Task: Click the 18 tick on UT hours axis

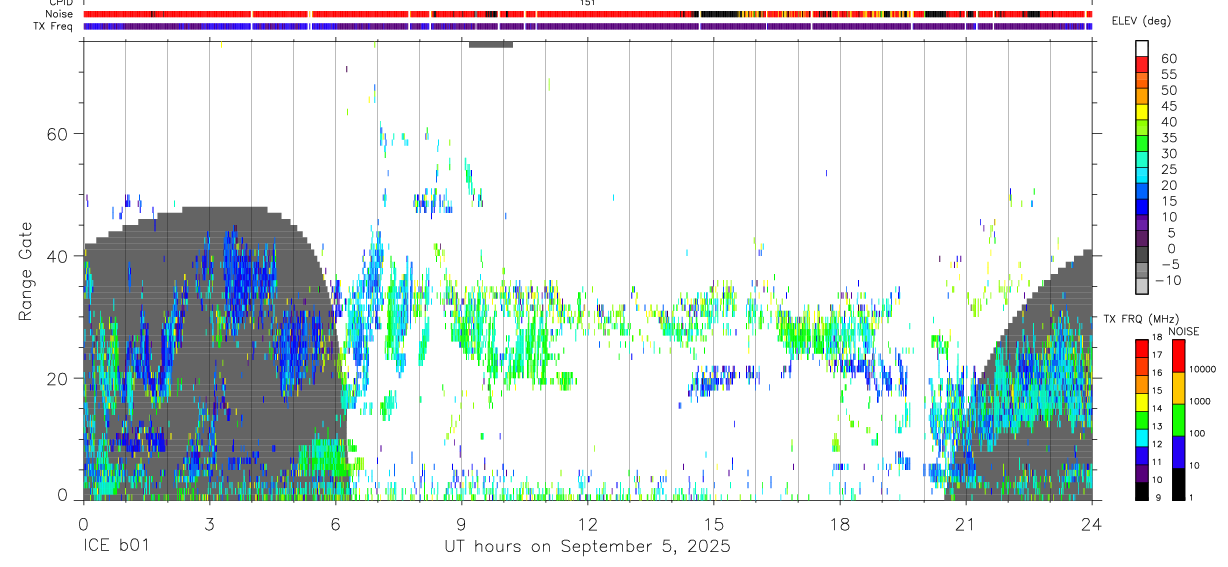Action: [x=840, y=523]
